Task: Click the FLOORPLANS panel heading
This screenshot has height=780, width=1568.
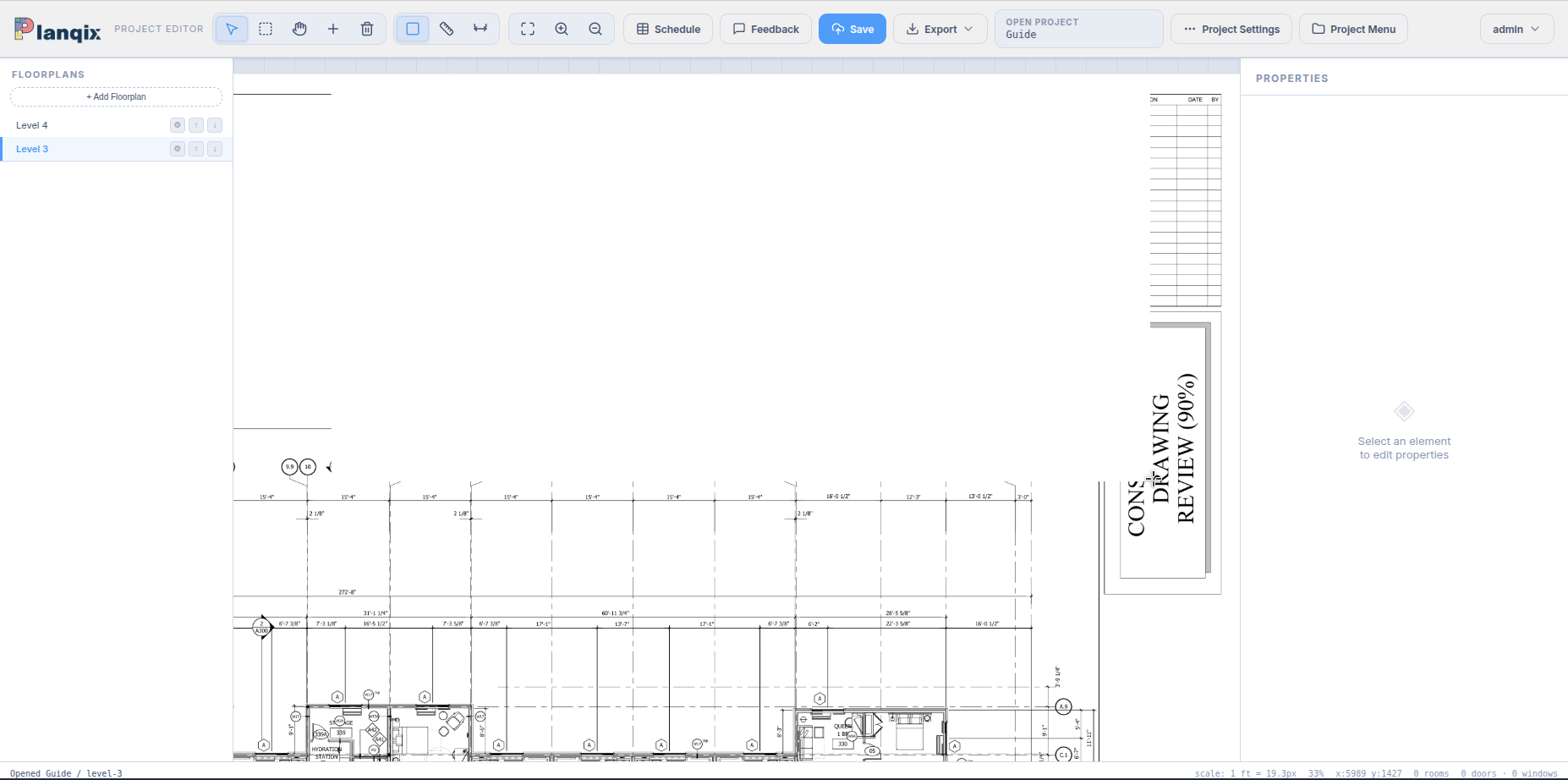Action: [48, 74]
